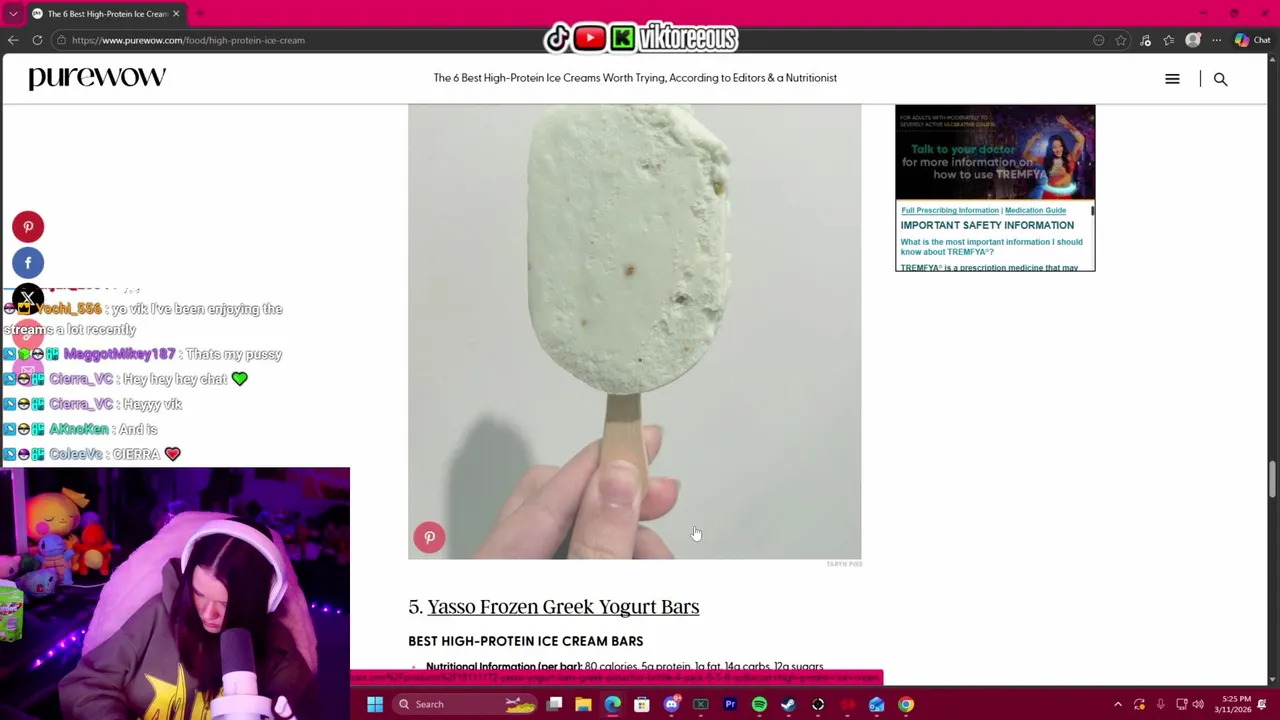The height and width of the screenshot is (720, 1280).
Task: Open Spotify from taskbar
Action: 759,705
